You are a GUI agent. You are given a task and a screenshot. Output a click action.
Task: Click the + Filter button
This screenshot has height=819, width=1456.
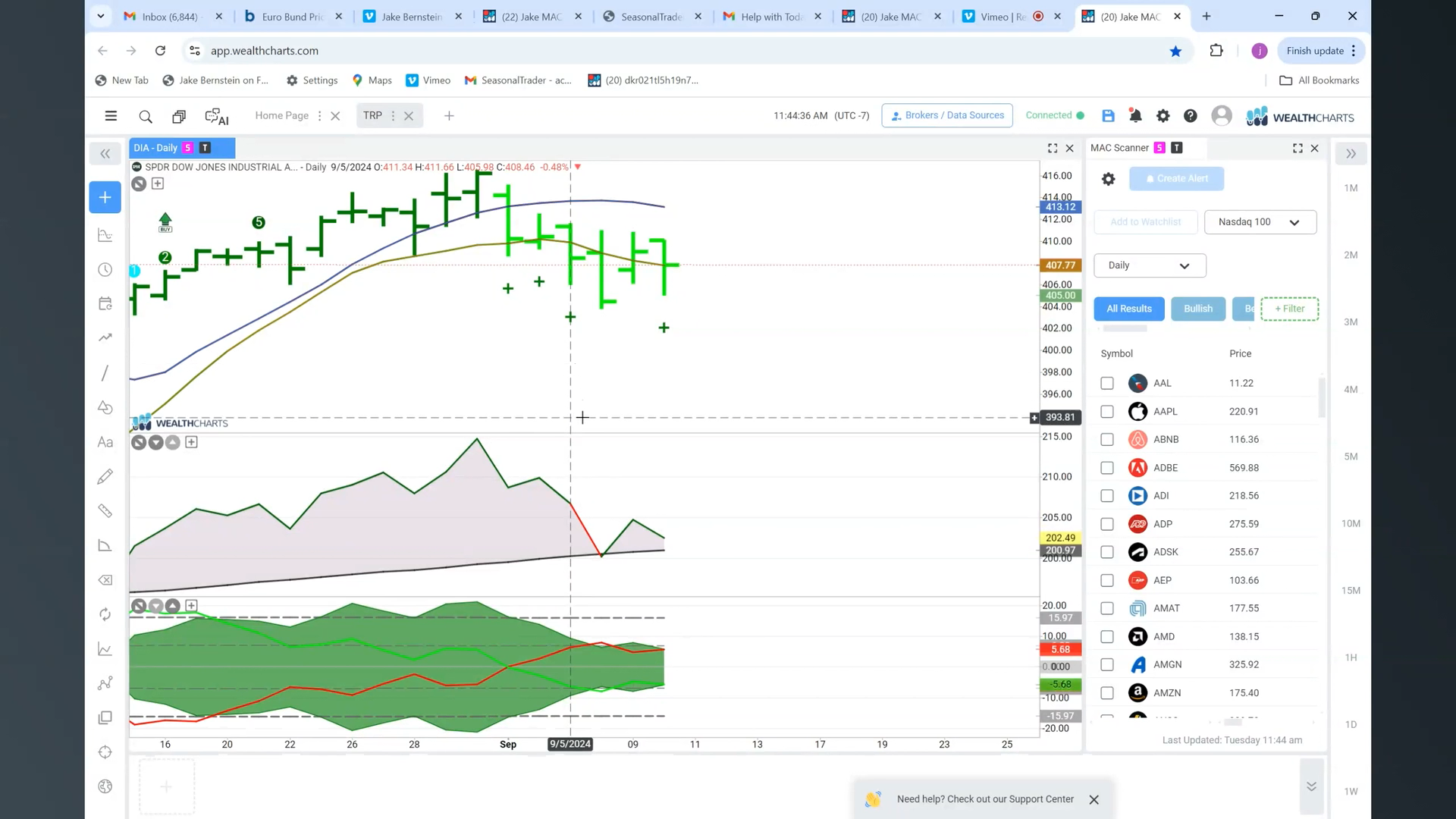coord(1289,309)
